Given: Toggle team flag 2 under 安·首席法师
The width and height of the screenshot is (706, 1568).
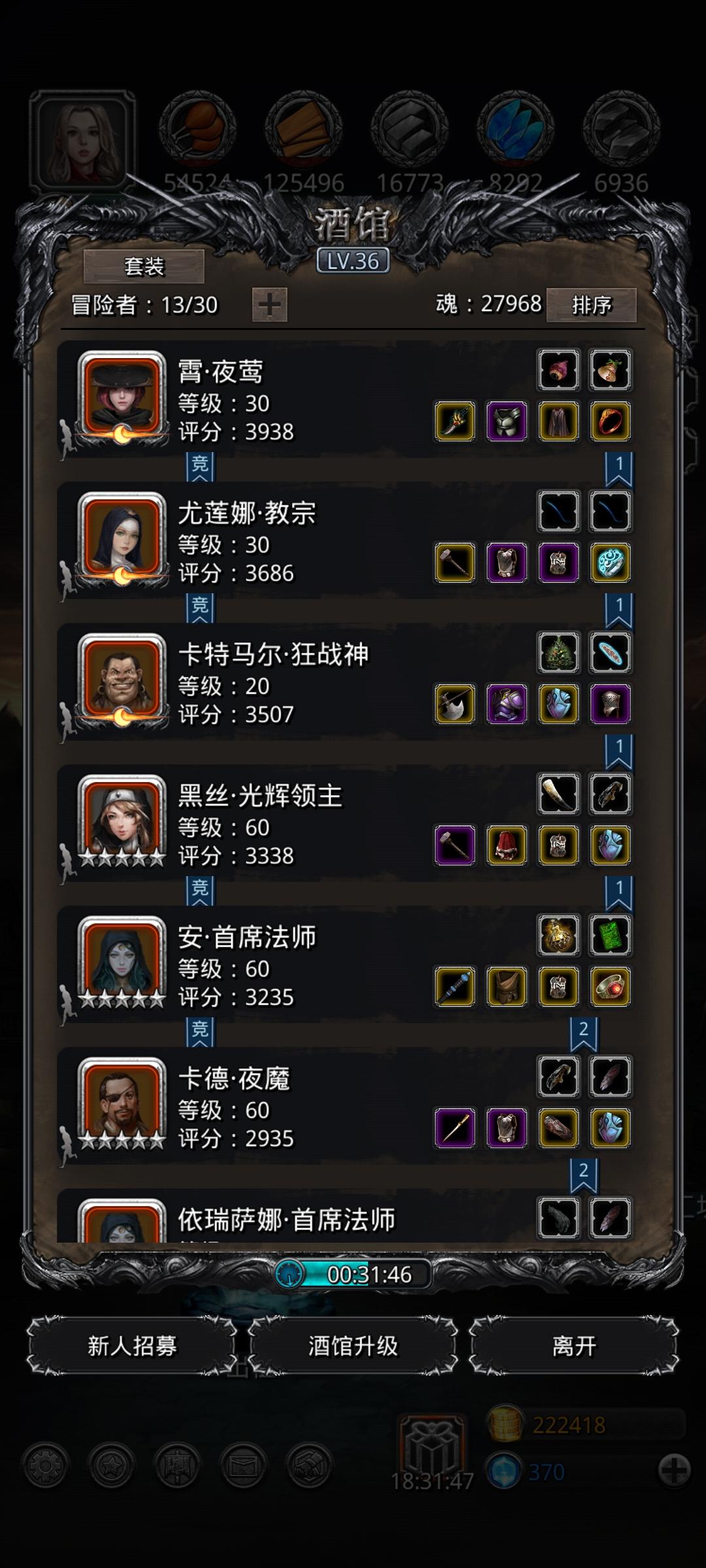Looking at the screenshot, I should [584, 1033].
